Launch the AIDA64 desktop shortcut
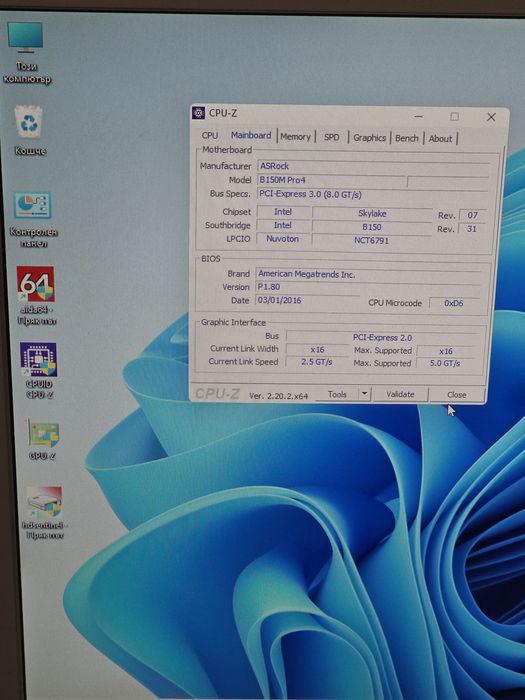The height and width of the screenshot is (700, 525). [x=36, y=296]
